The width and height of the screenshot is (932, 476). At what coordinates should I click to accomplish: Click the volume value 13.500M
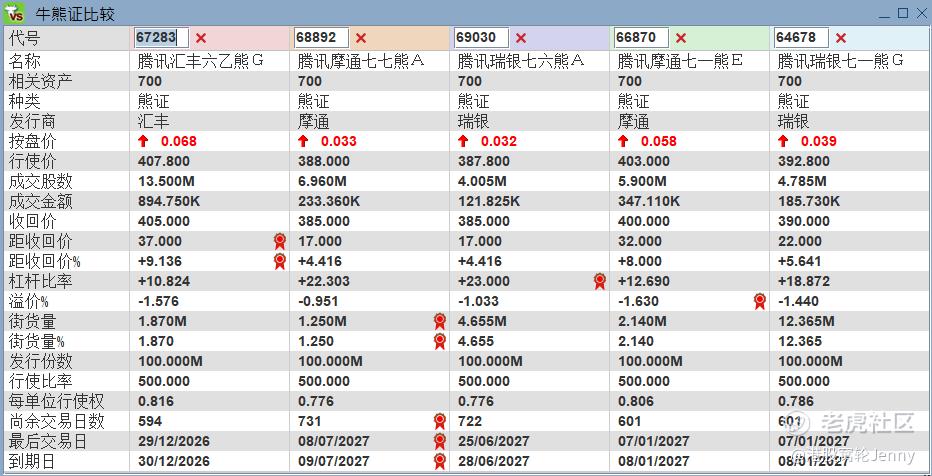coord(165,181)
